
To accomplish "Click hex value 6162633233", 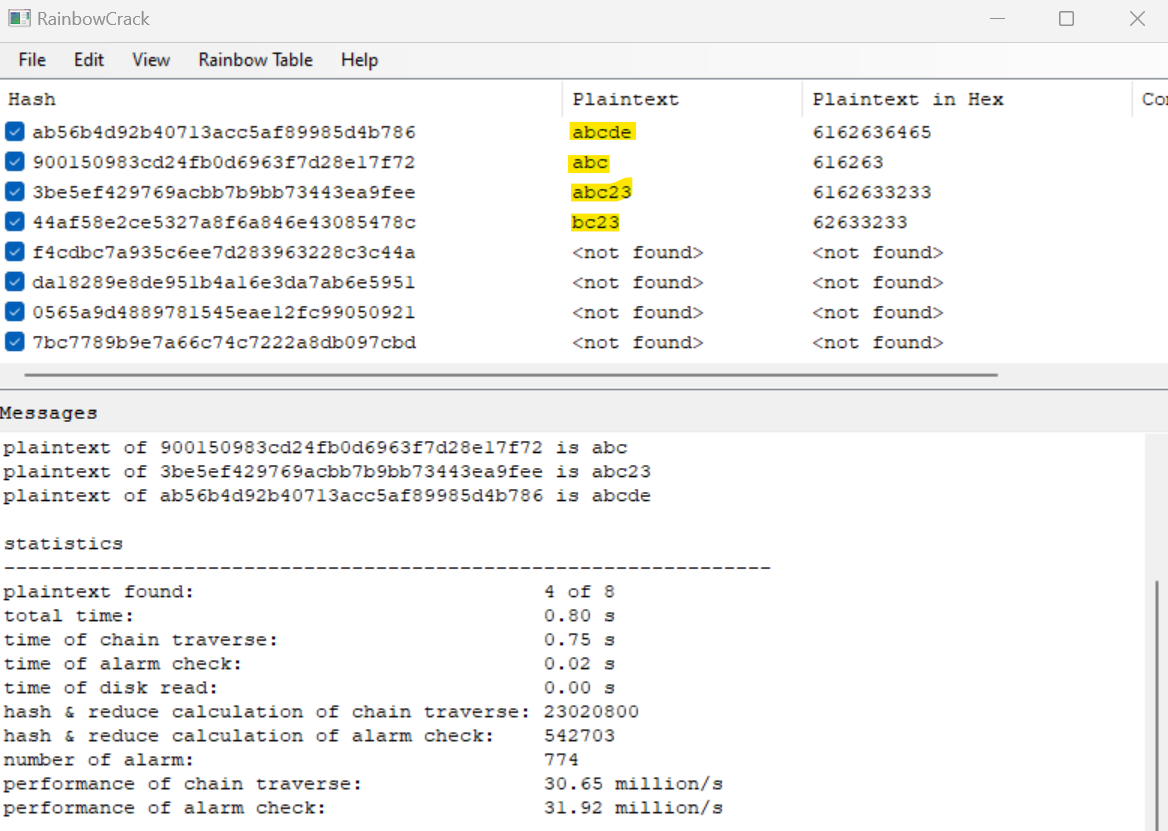I will [872, 192].
